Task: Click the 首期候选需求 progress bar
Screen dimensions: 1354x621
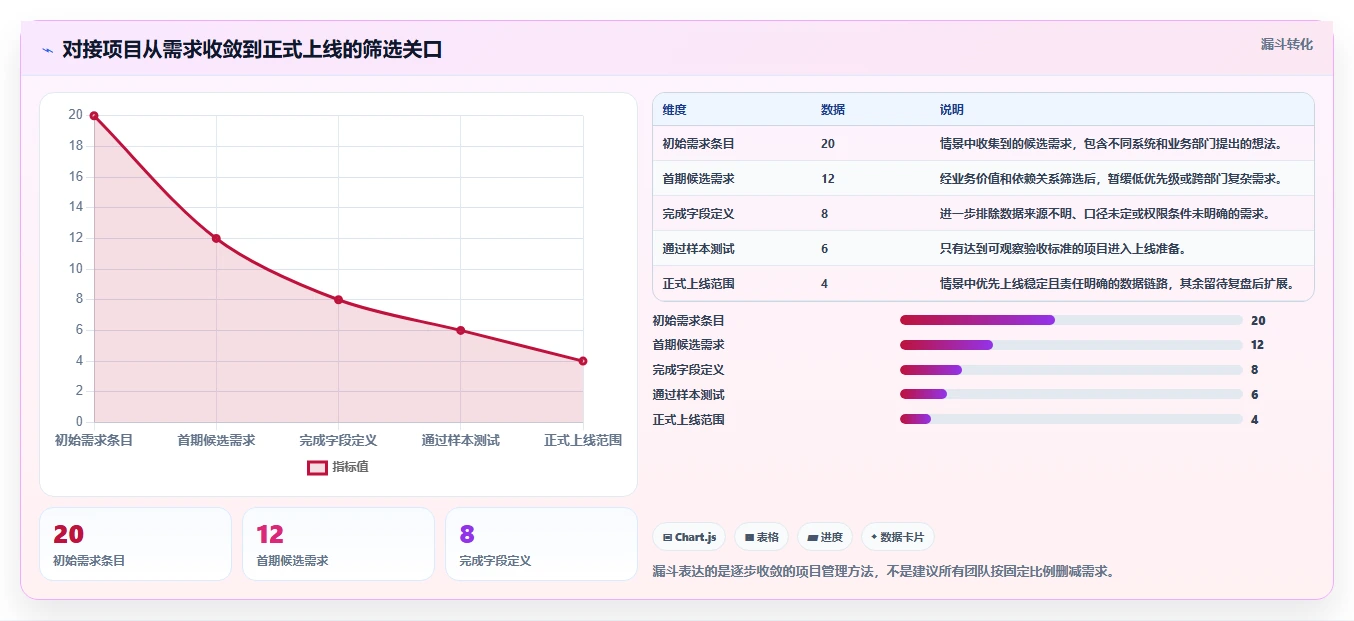Action: 1071,345
